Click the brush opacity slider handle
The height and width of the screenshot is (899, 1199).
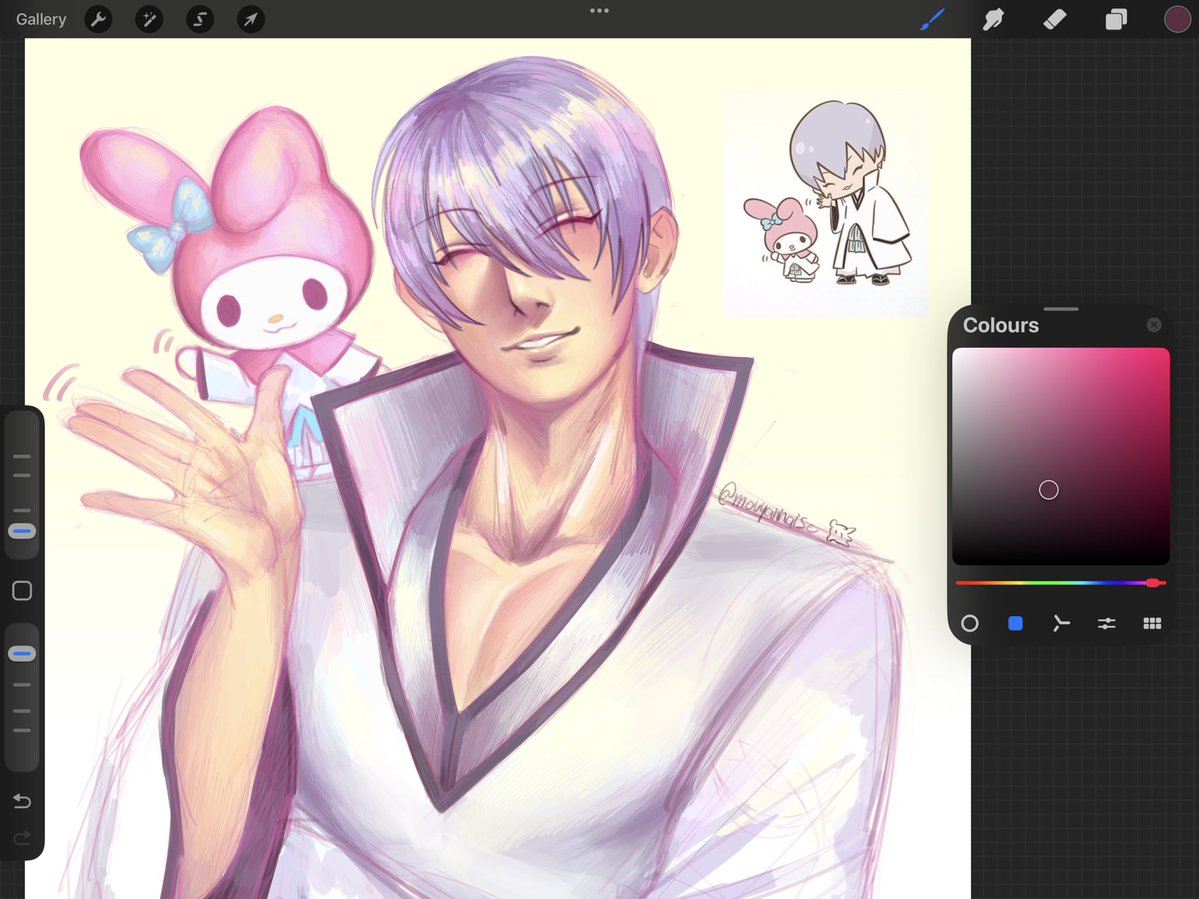[x=22, y=654]
